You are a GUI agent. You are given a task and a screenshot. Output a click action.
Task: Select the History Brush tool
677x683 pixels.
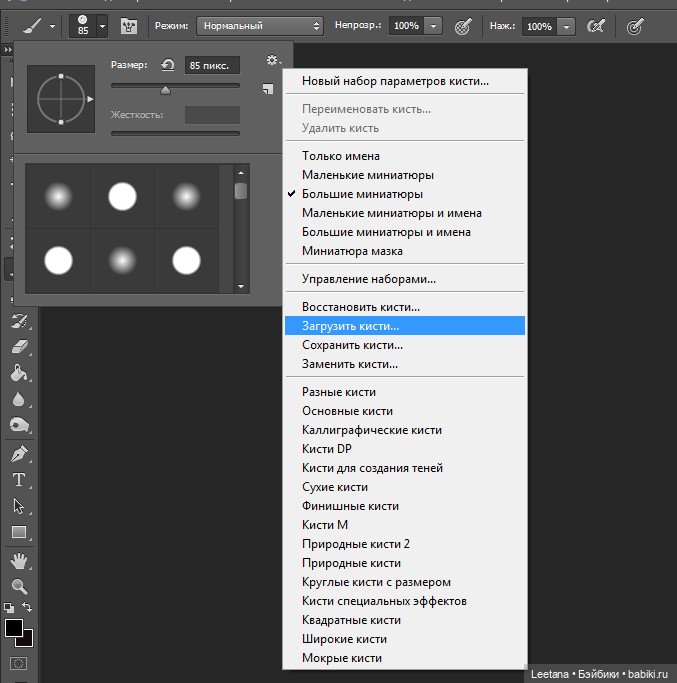(19, 321)
